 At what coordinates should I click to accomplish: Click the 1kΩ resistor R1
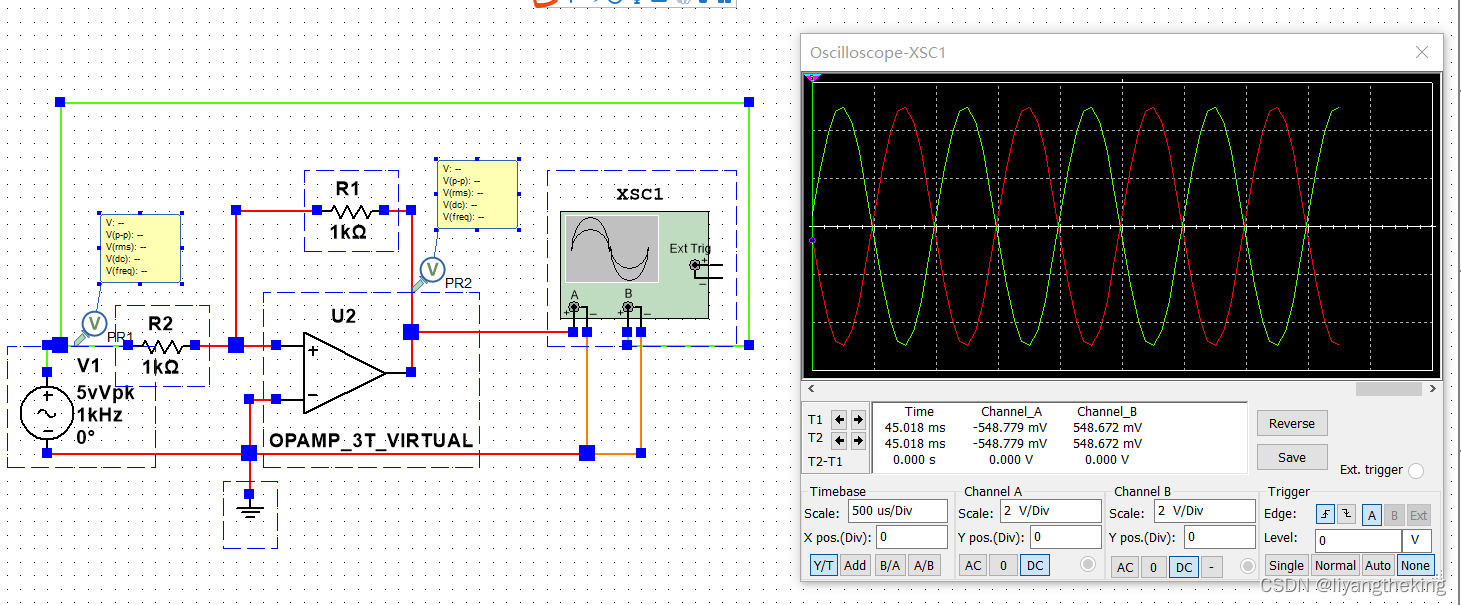pos(352,210)
